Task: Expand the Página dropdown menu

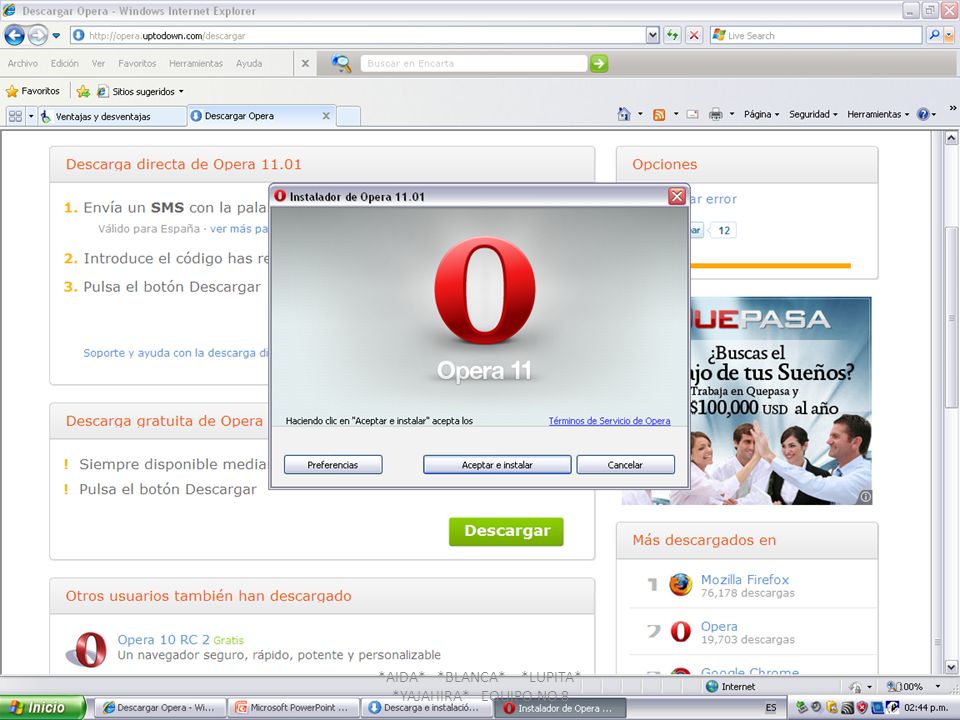Action: tap(761, 114)
